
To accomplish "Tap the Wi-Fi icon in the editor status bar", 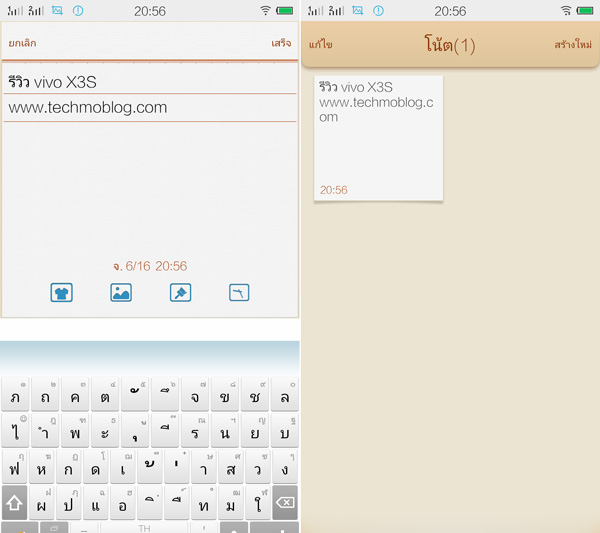I will [x=265, y=10].
